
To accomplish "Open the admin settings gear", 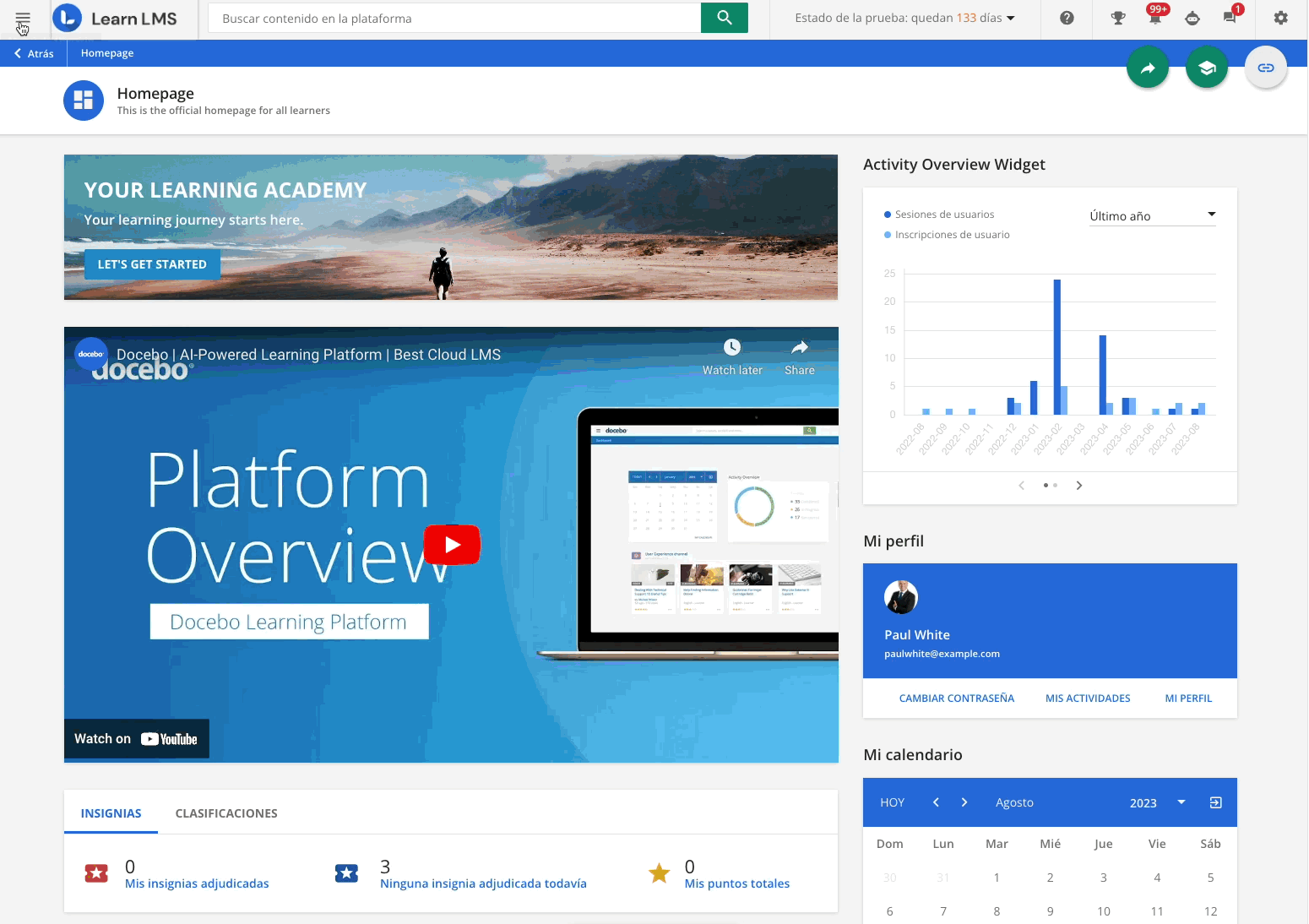I will [x=1281, y=18].
